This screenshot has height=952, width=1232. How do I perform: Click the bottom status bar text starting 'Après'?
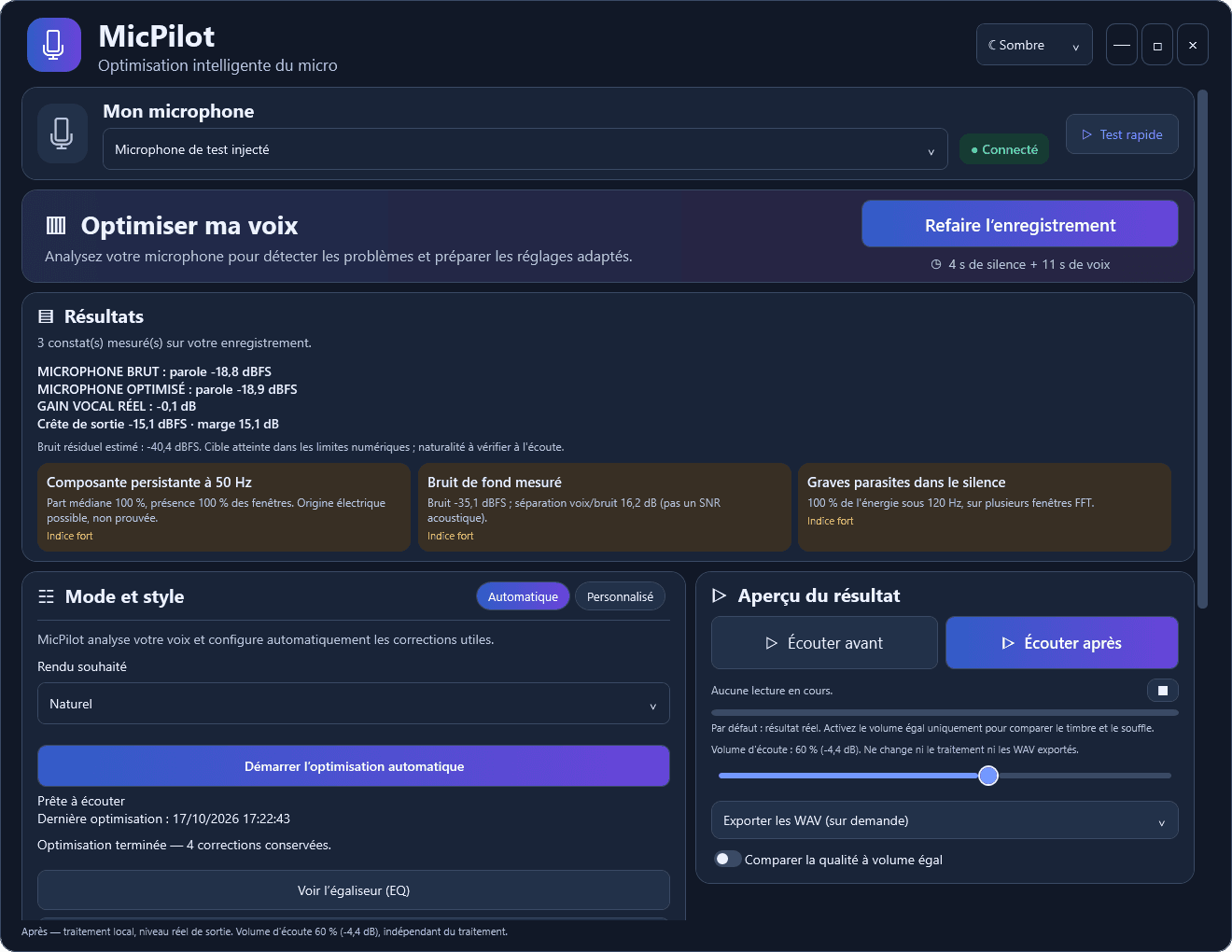click(264, 931)
